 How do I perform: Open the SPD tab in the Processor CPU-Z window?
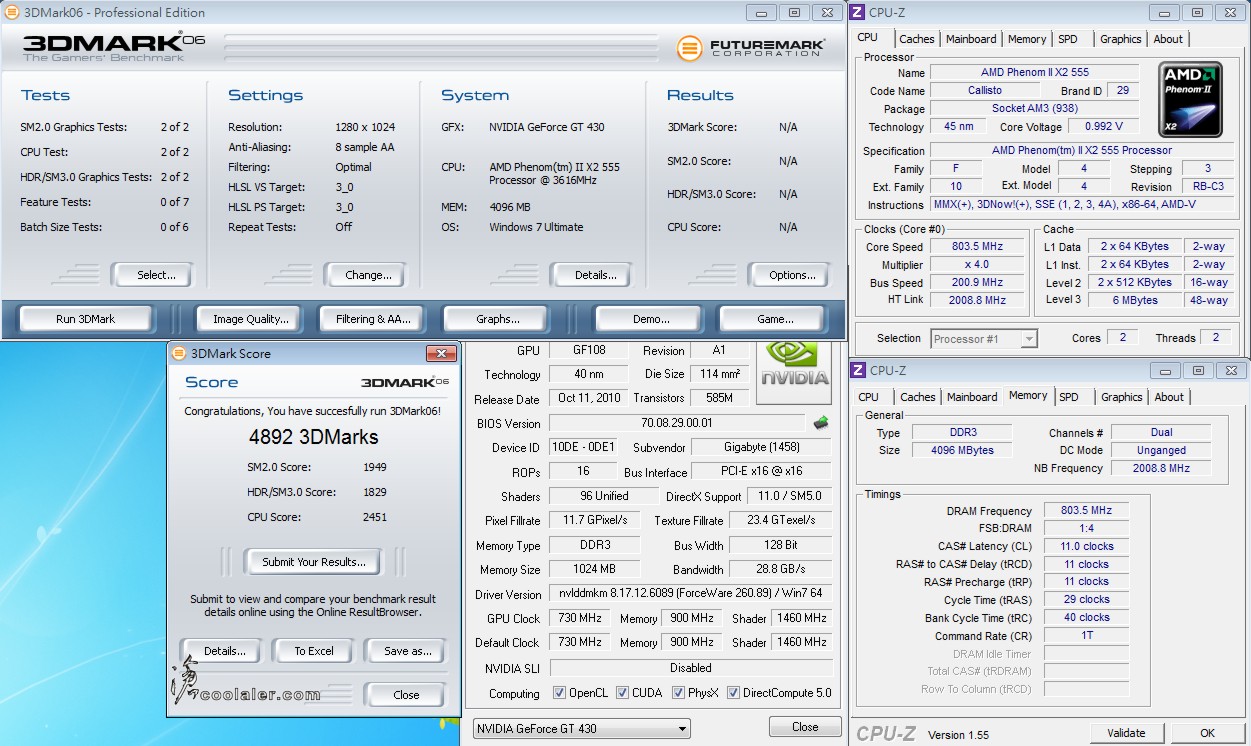click(x=1068, y=39)
